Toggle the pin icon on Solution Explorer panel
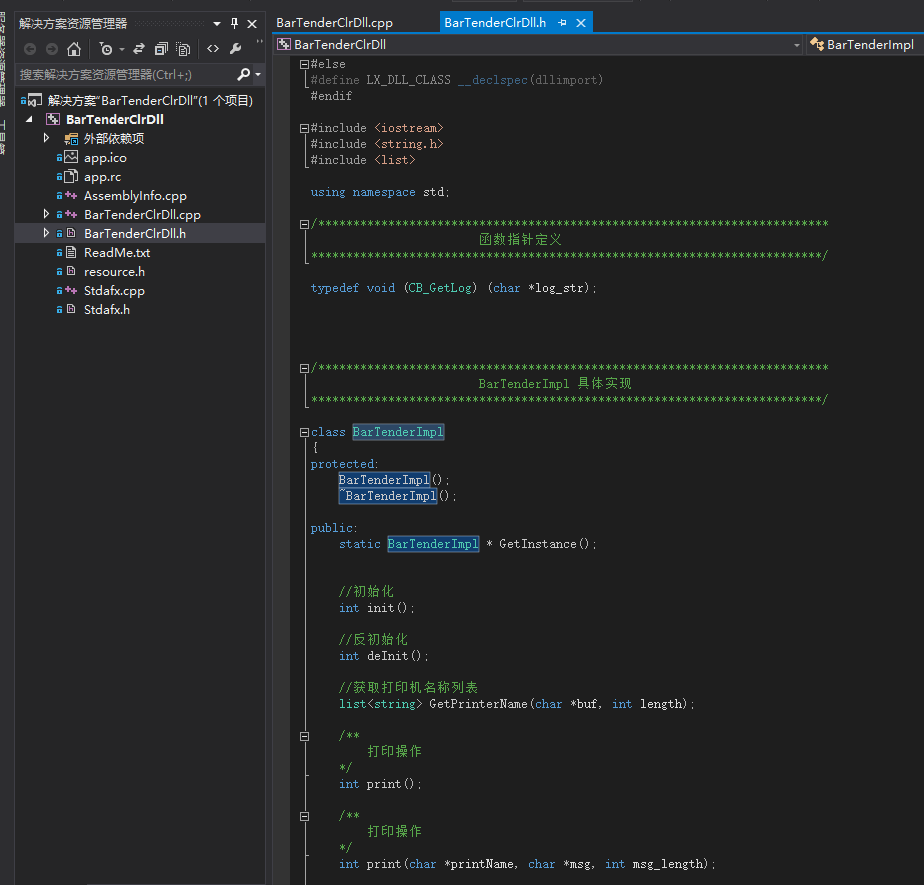The height and width of the screenshot is (885, 924). point(234,23)
